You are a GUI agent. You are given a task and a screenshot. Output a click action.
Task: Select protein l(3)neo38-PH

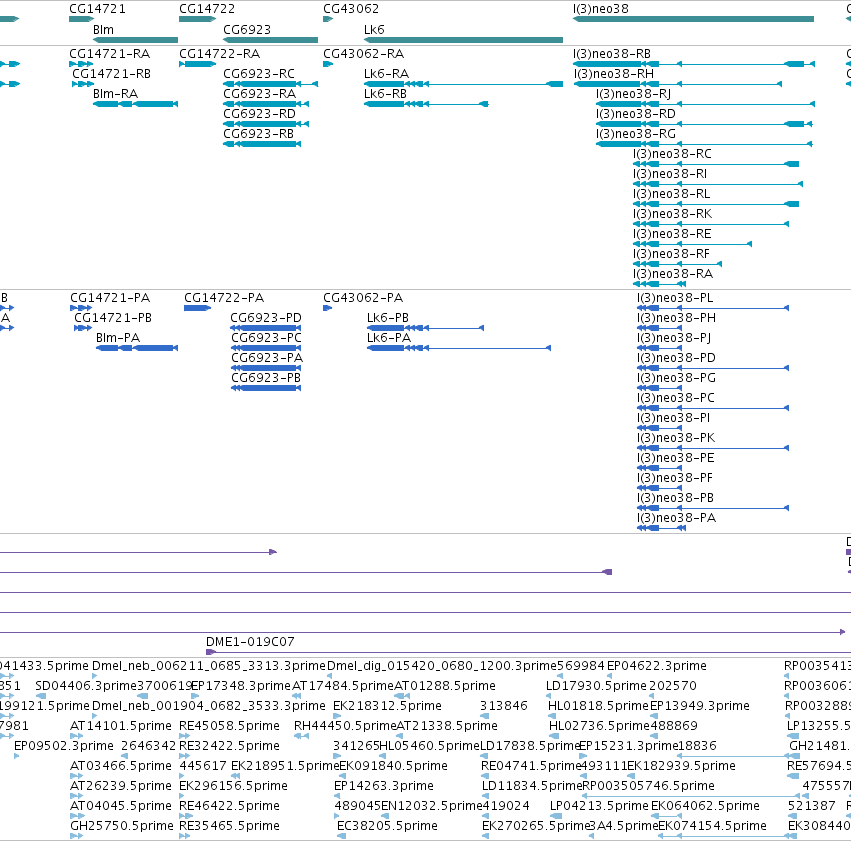click(676, 318)
